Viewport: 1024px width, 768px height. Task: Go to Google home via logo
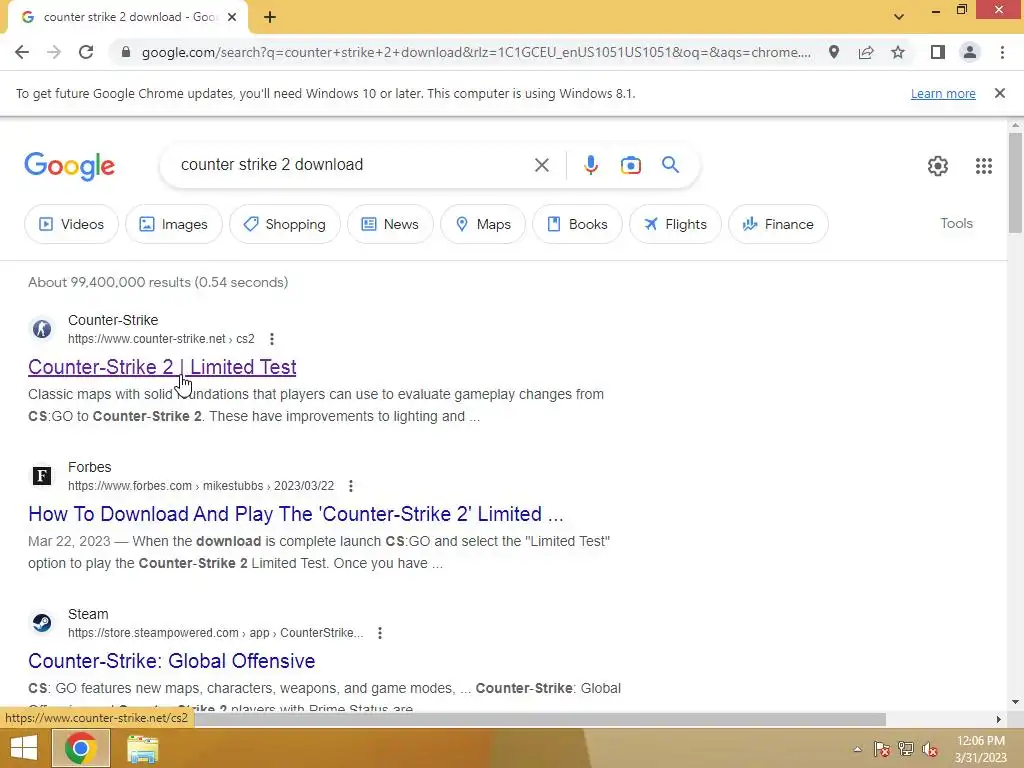(x=69, y=166)
